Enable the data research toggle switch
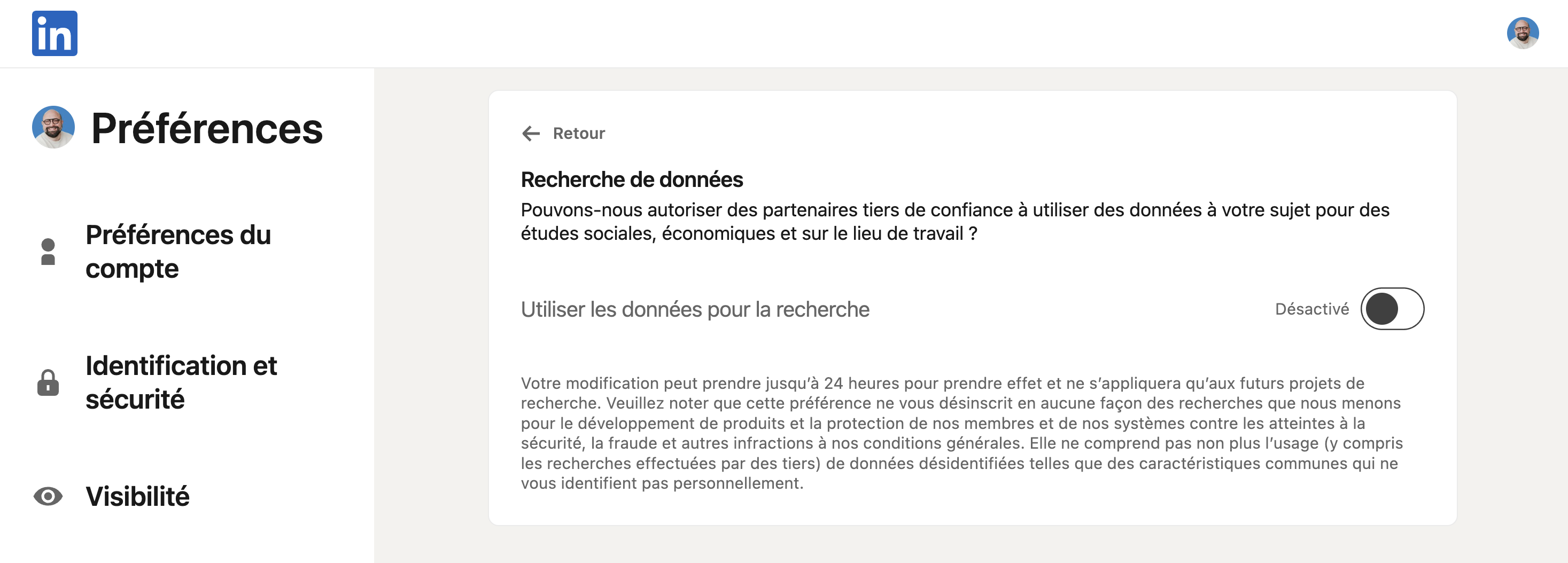Viewport: 1568px width, 563px height. pyautogui.click(x=1392, y=309)
